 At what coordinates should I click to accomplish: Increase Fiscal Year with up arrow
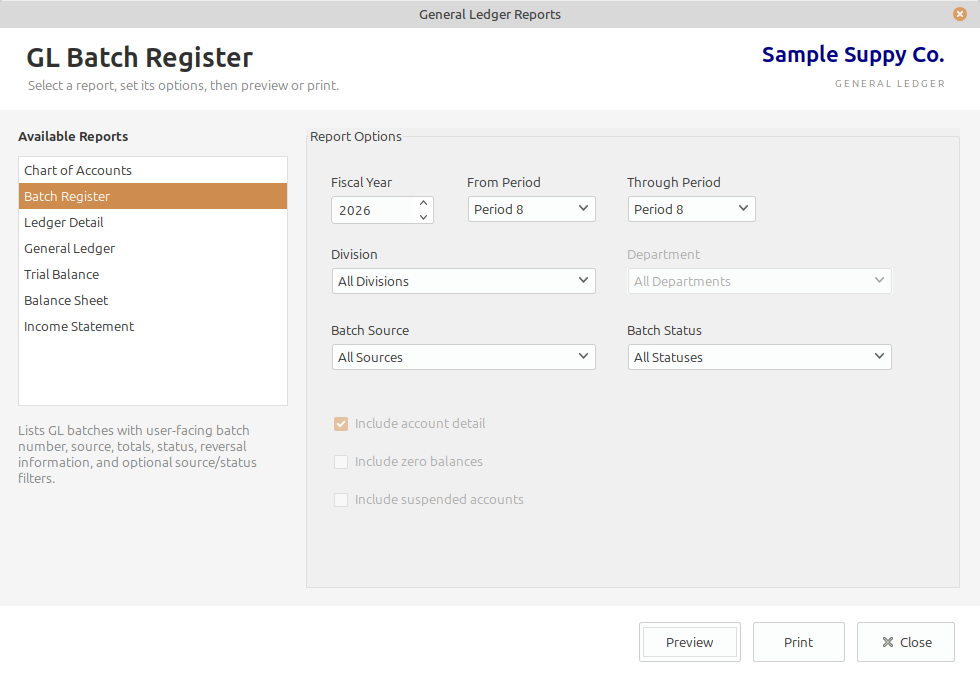423,203
